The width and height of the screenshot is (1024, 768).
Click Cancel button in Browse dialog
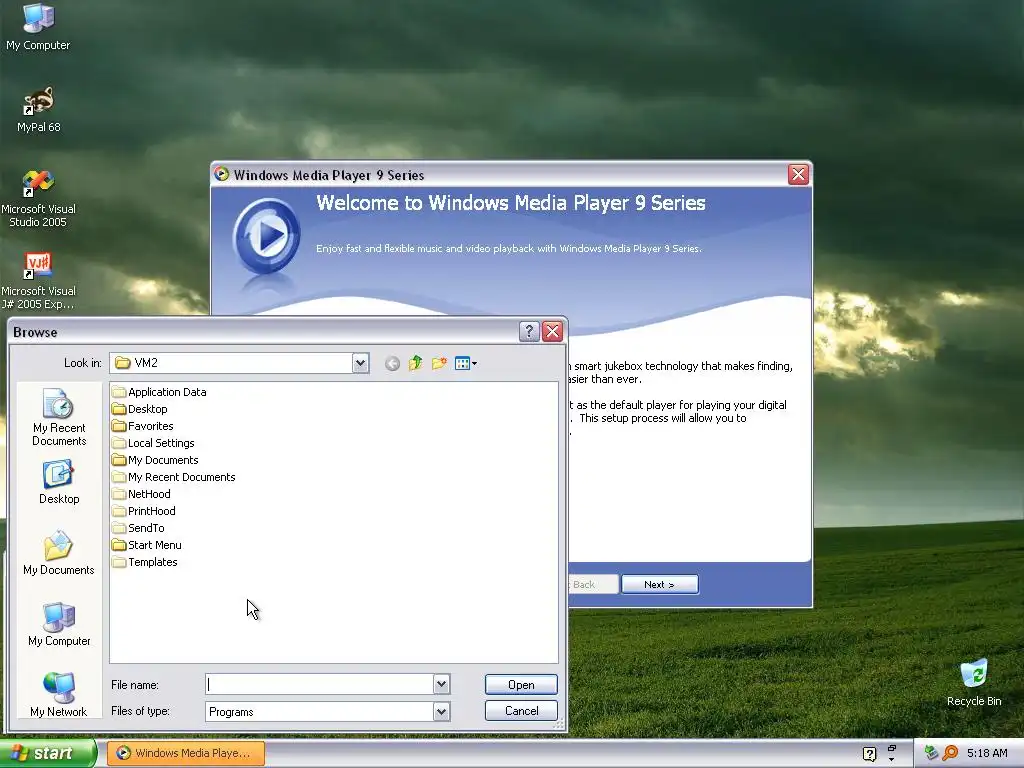521,711
